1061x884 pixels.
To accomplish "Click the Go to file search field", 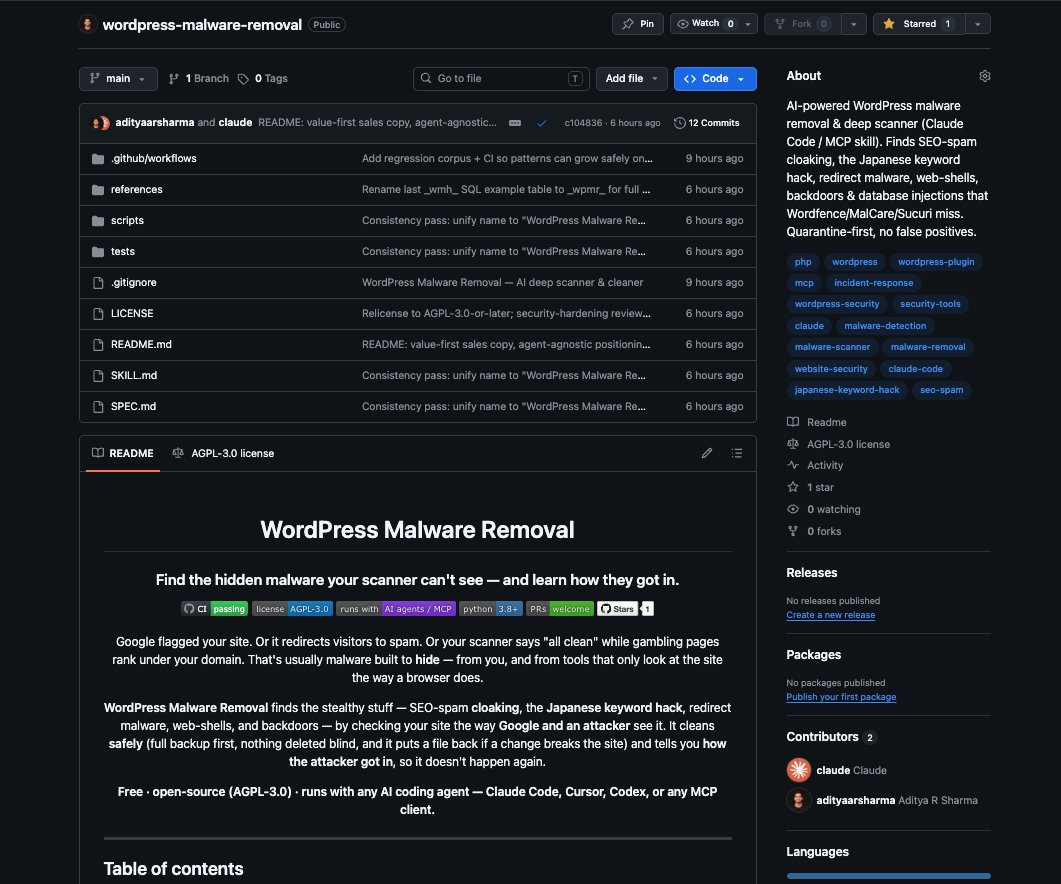I will (x=501, y=79).
